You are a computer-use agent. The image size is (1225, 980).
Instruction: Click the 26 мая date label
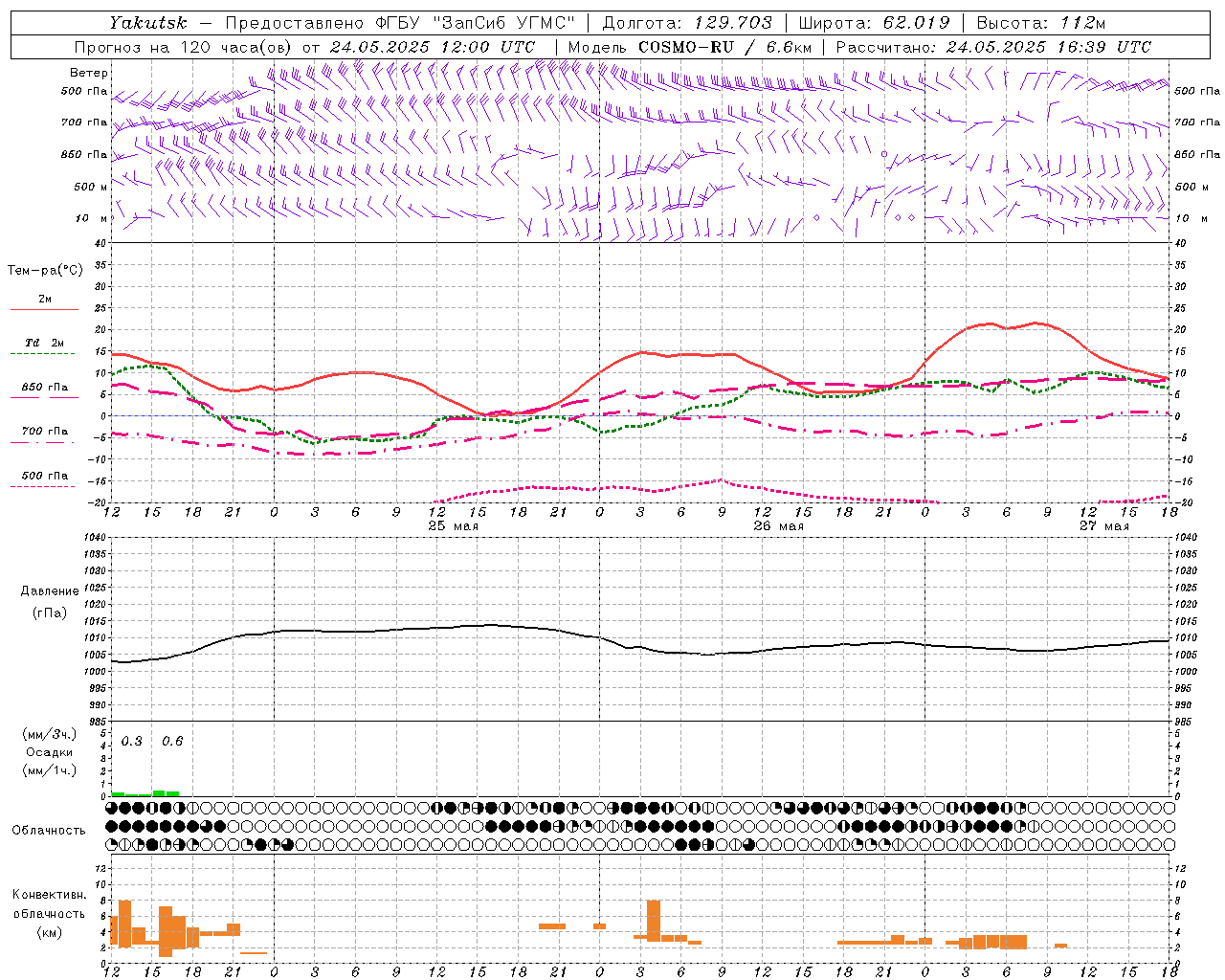coord(778,525)
